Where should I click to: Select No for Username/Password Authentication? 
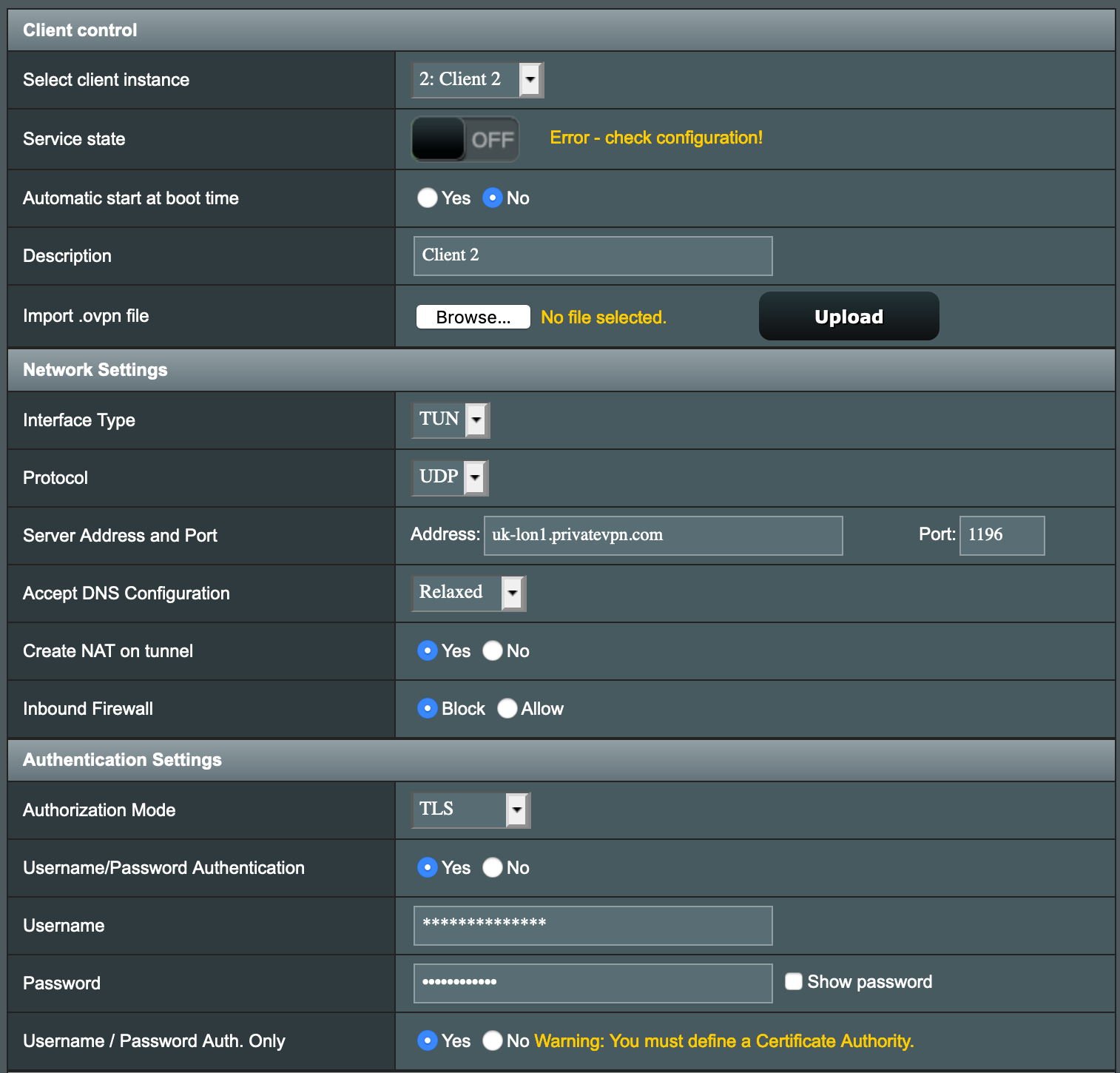point(493,867)
